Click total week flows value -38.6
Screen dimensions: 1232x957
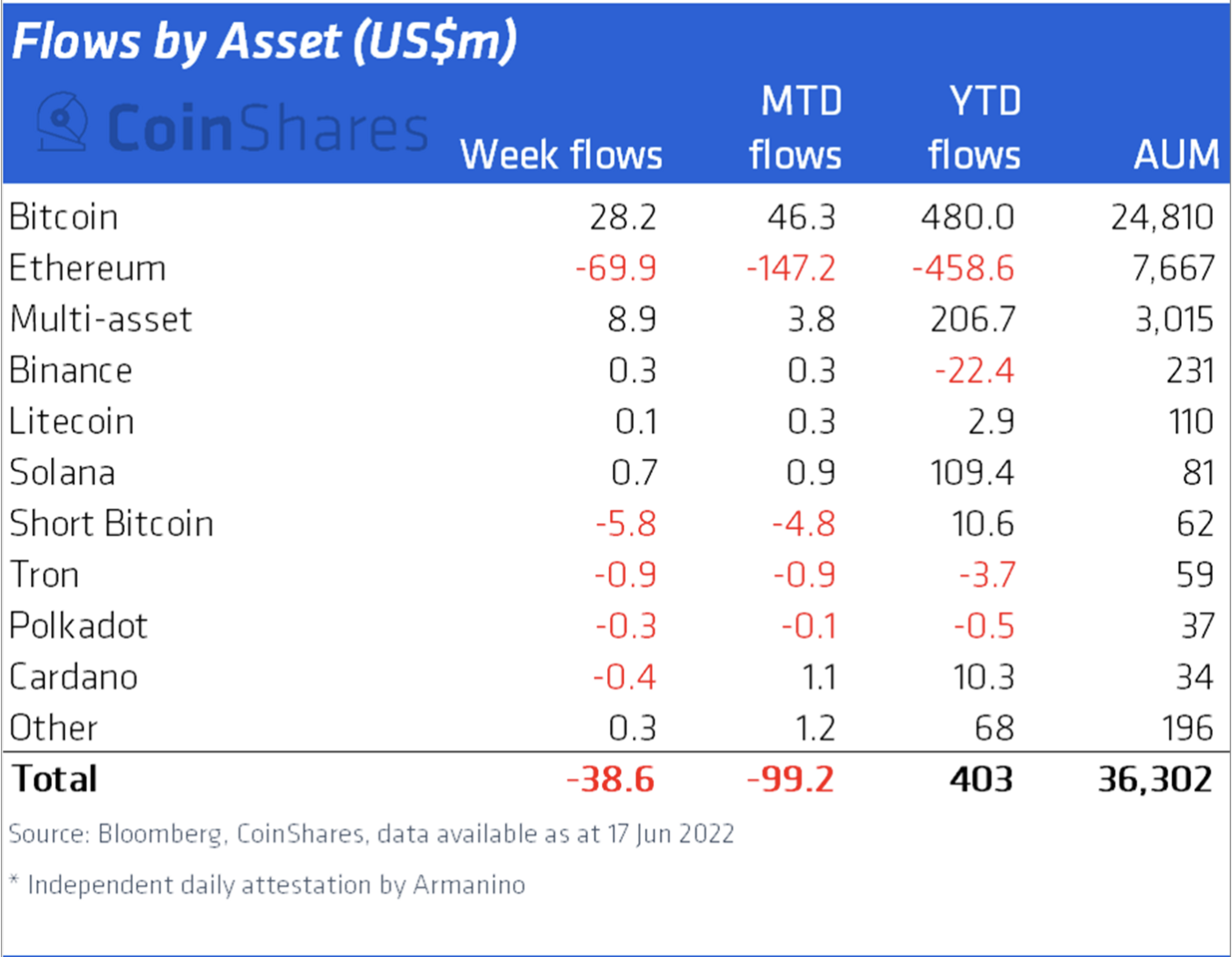pos(611,779)
